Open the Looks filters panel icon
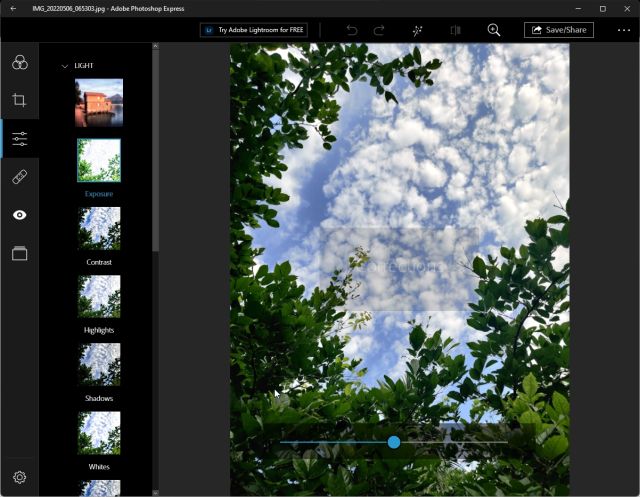Viewport: 640px width, 497px height. pos(20,62)
